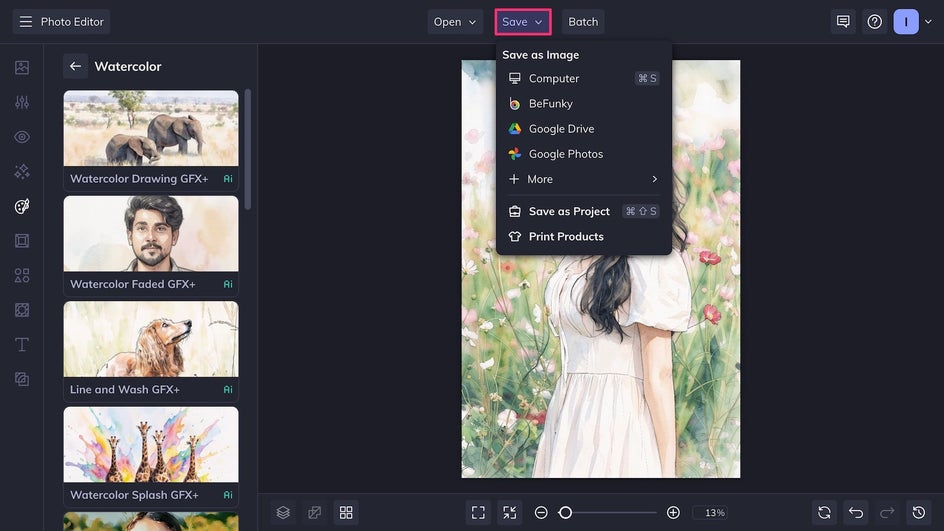Save image to Google Photos
This screenshot has width=944, height=531.
click(x=583, y=154)
